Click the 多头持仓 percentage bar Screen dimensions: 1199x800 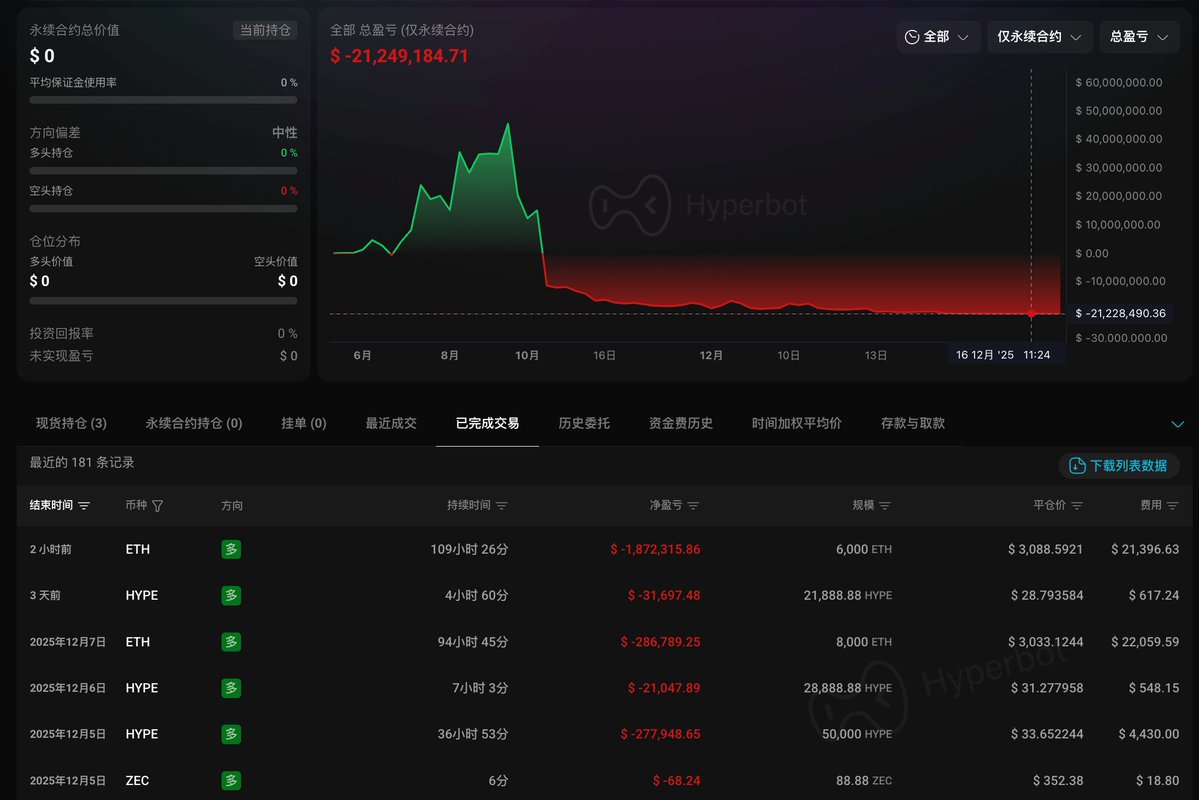pos(163,170)
